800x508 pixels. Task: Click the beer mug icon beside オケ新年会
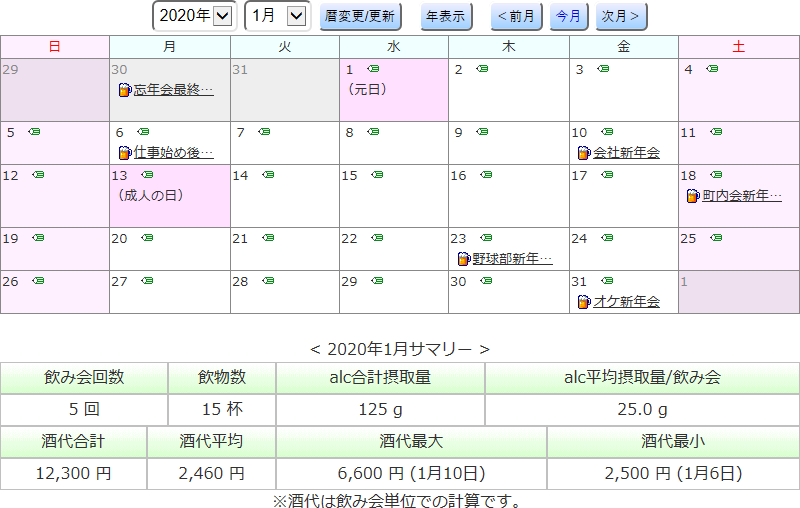point(584,302)
